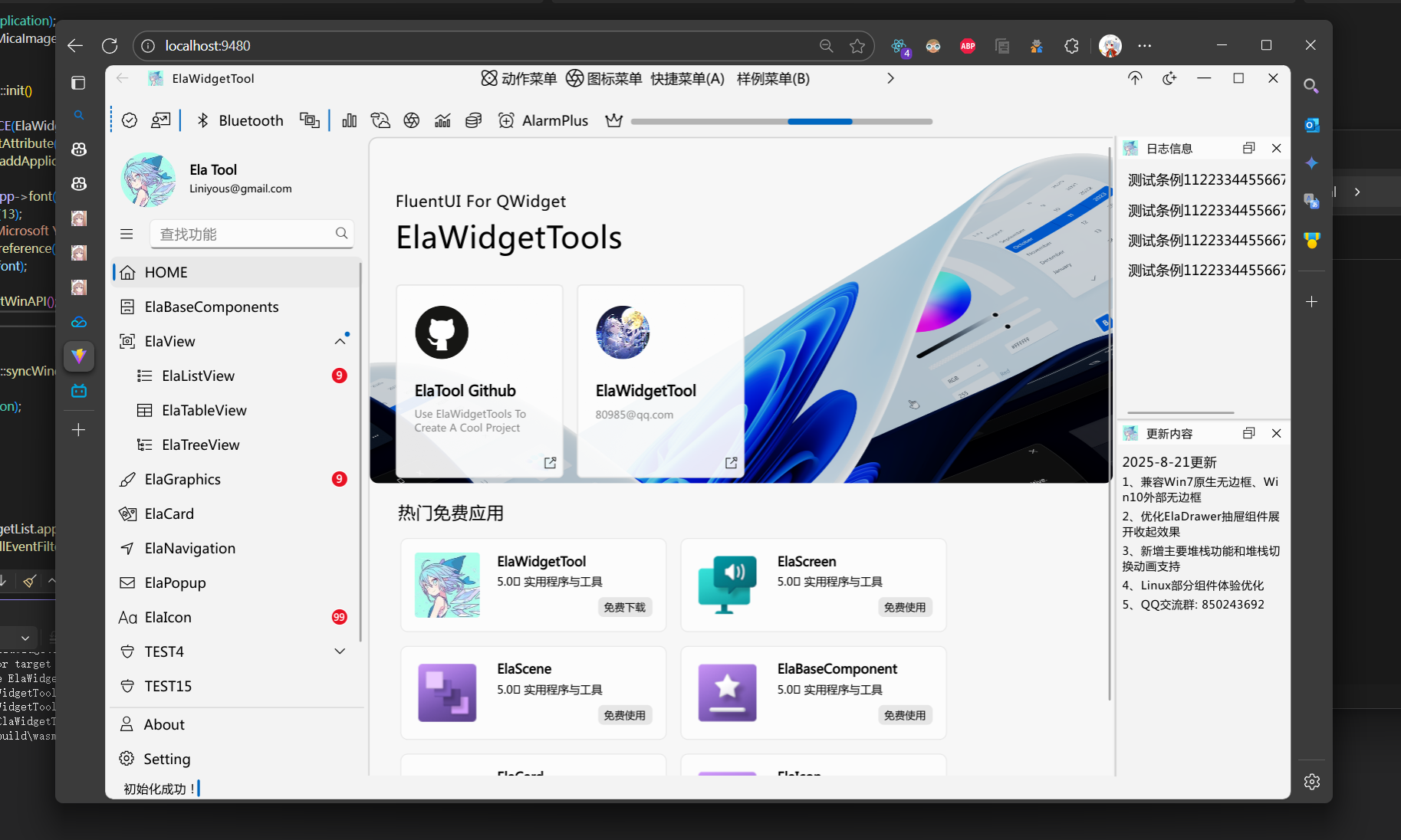Click the checkmark badge toolbar icon
Screen dimensions: 1401x840
(130, 120)
